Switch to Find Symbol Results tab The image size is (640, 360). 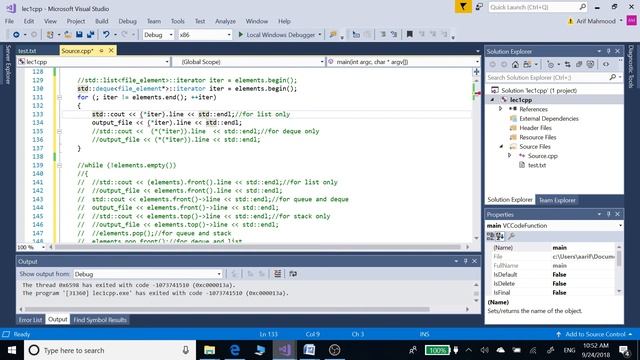click(x=100, y=320)
